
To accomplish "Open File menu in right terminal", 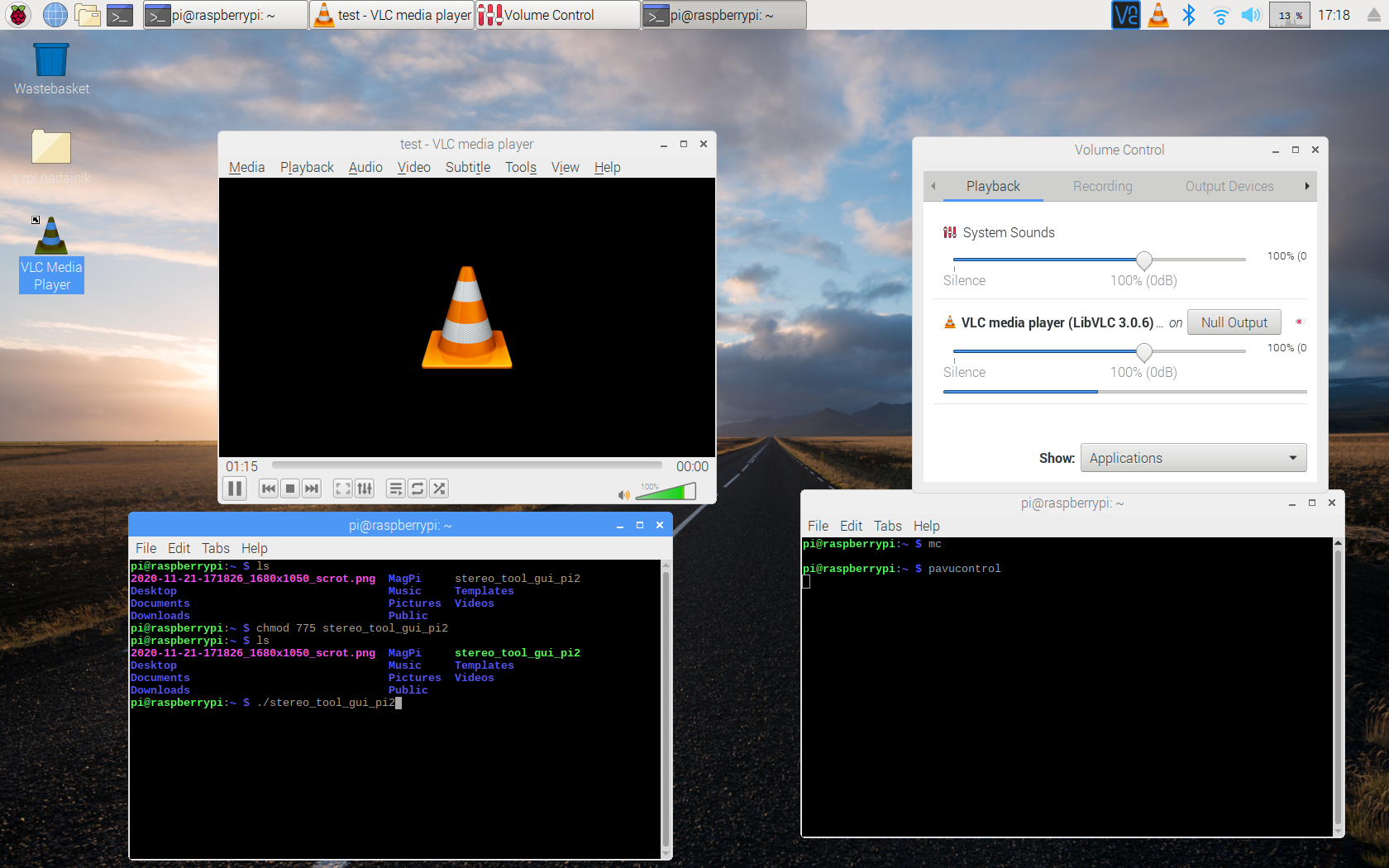I will 818,526.
